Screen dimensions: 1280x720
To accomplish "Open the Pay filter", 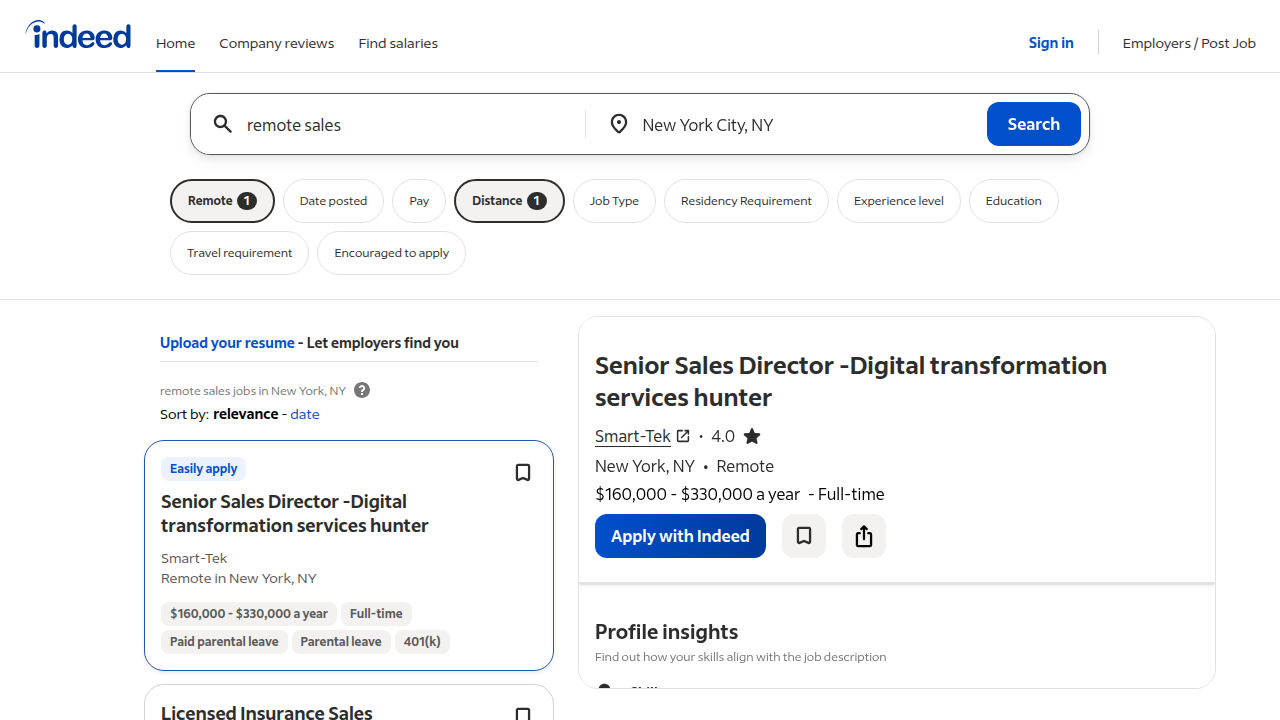I will pos(419,201).
